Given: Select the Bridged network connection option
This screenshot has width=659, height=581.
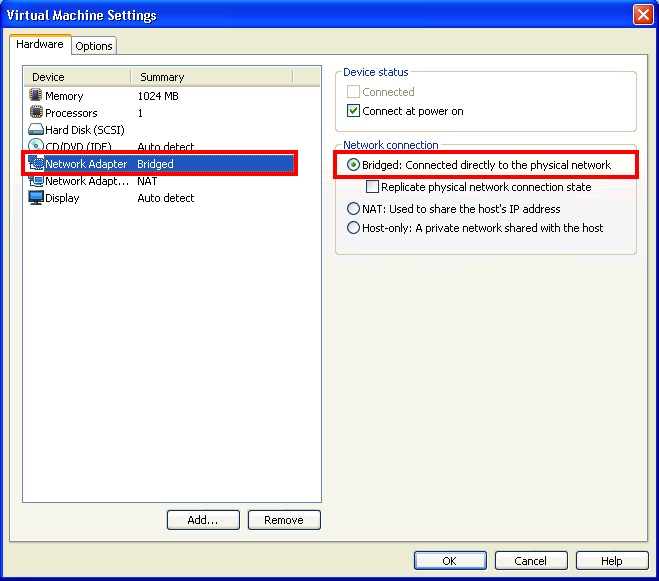Looking at the screenshot, I should (353, 165).
